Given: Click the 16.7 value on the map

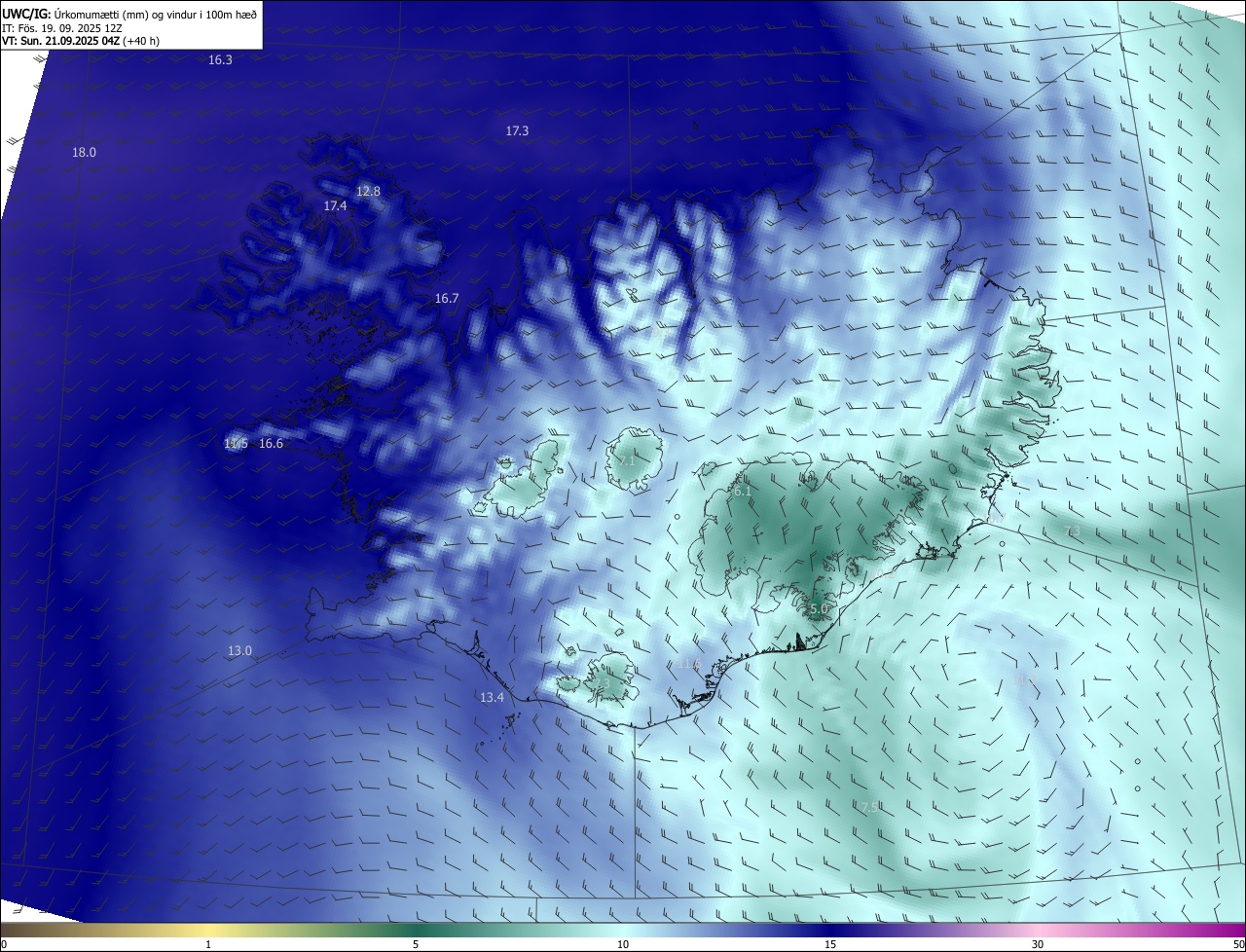Looking at the screenshot, I should pyautogui.click(x=447, y=299).
